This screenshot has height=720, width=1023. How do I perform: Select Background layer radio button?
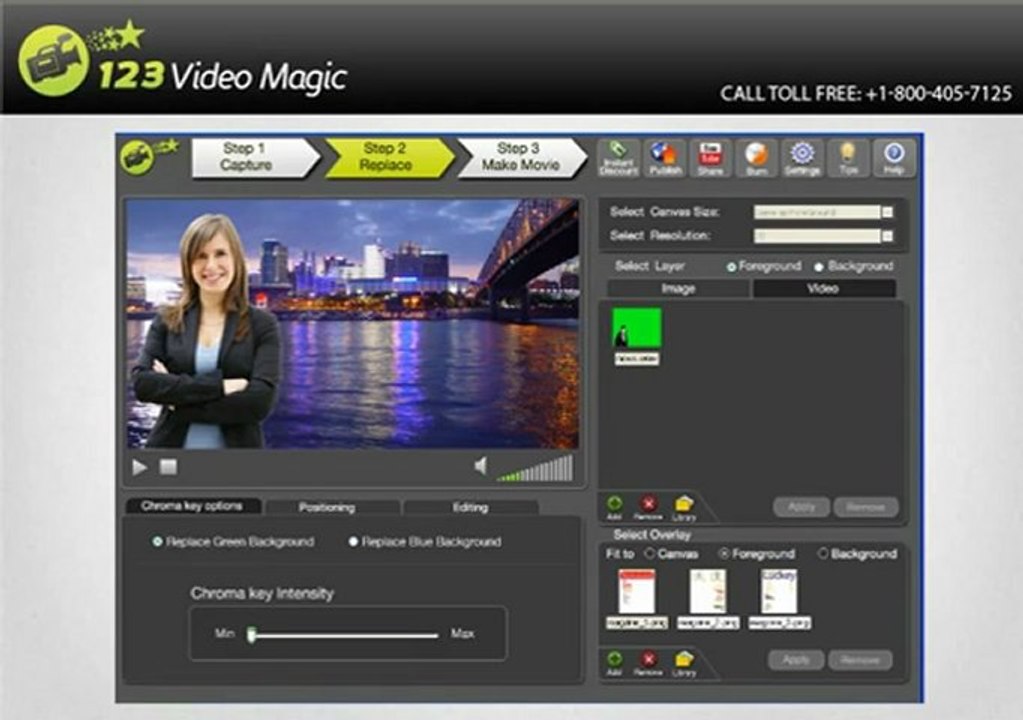819,266
